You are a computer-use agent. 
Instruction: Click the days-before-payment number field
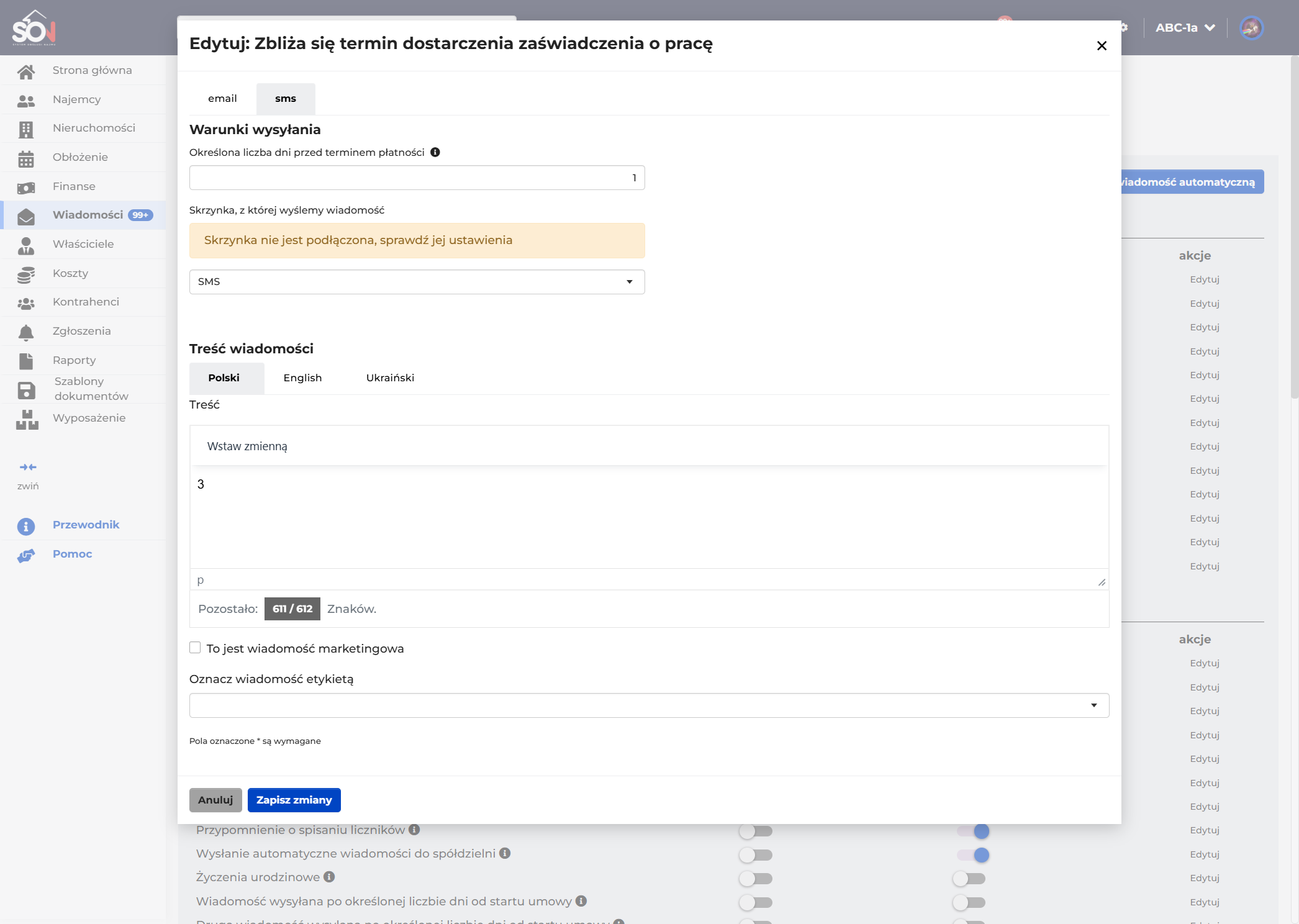(417, 178)
